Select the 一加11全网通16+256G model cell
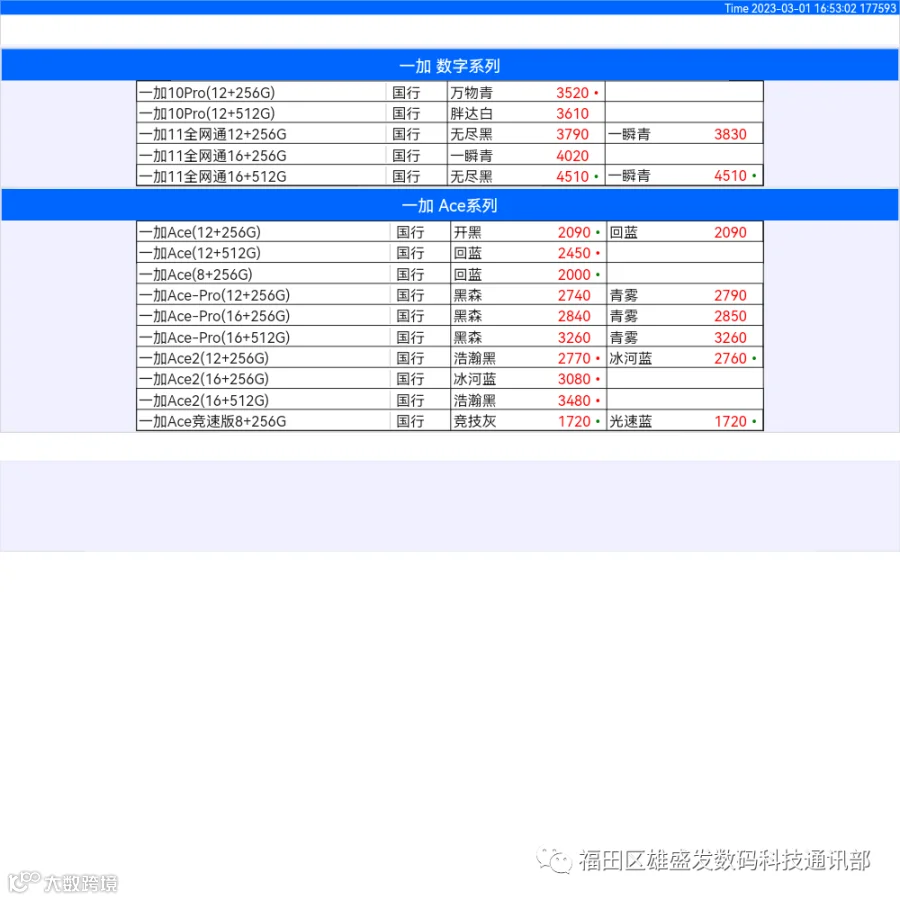Viewport: 900px width, 900px height. [261, 156]
